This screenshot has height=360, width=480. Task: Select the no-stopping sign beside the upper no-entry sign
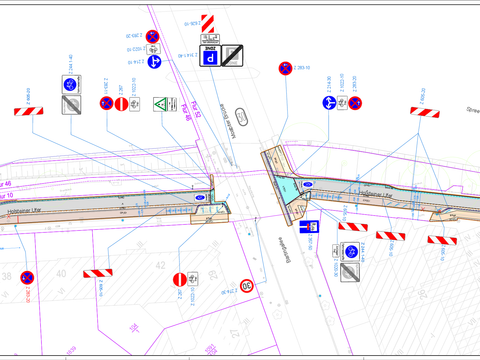(x=107, y=103)
